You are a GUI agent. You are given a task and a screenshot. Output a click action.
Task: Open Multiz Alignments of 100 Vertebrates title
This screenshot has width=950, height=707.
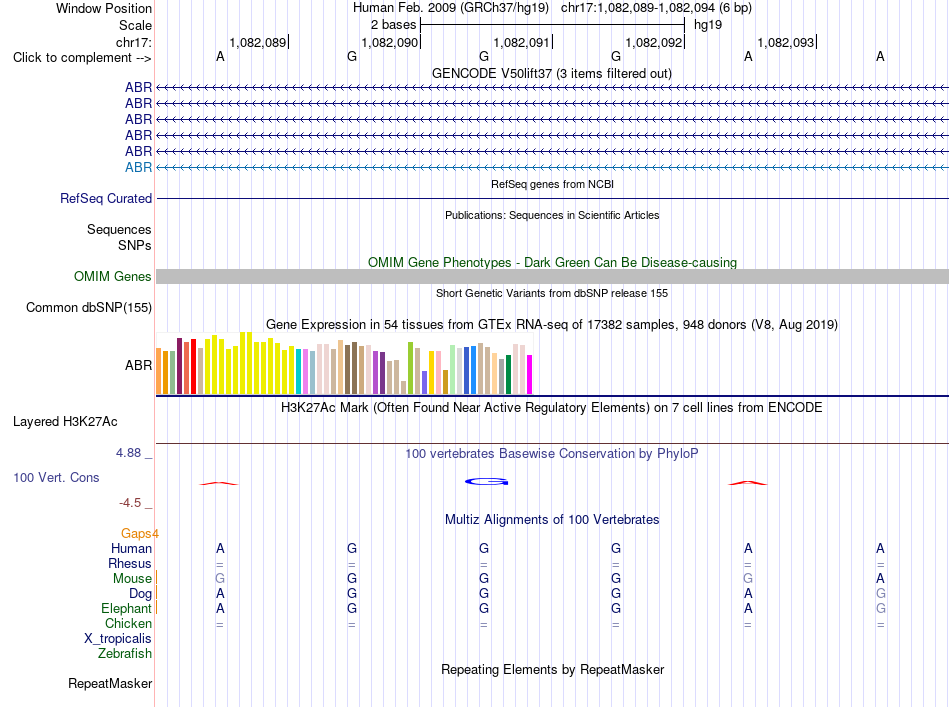552,520
